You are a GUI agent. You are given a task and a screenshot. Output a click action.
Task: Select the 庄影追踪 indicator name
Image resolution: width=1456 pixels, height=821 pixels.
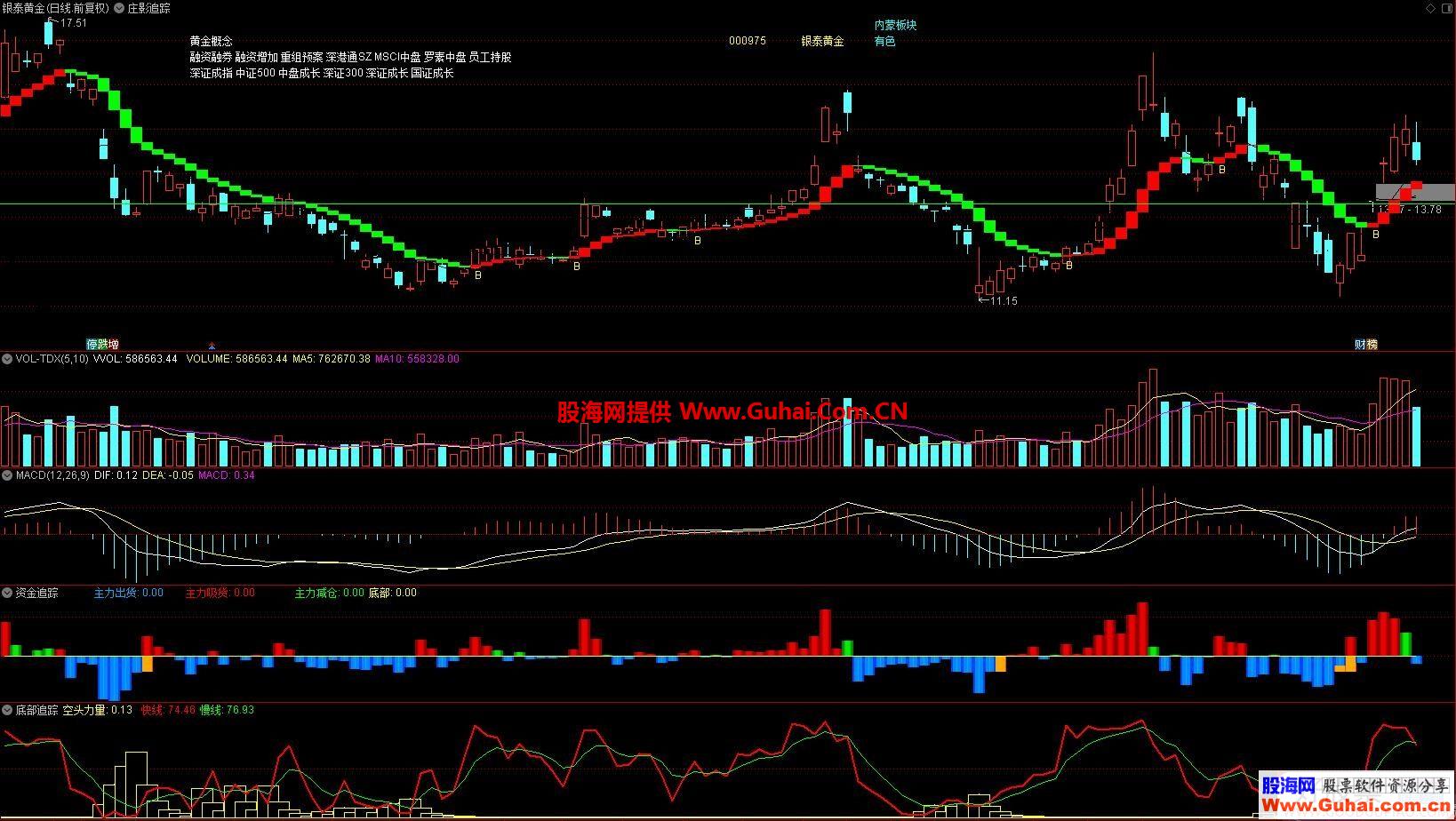[x=148, y=8]
